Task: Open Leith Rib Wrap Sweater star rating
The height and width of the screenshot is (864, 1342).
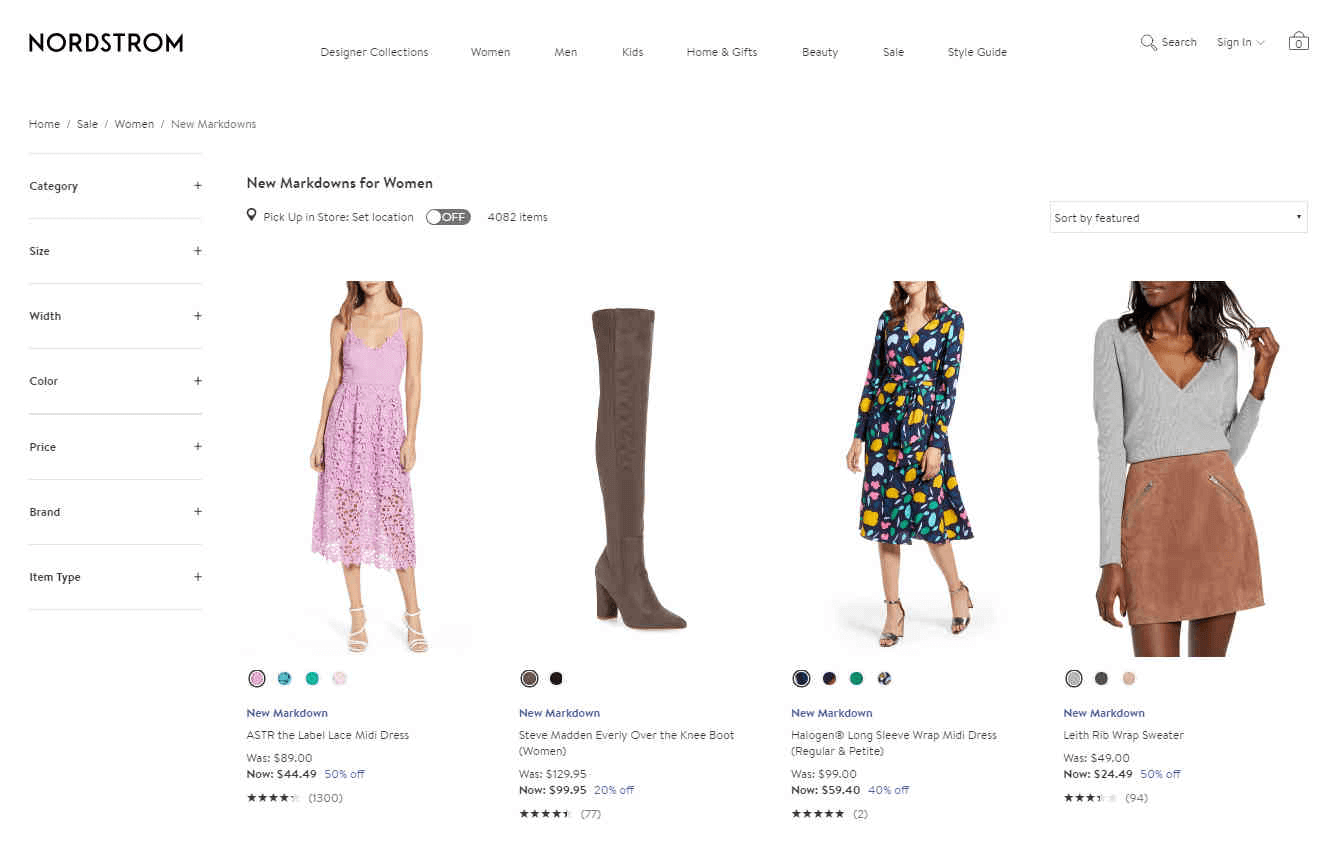Action: (1090, 798)
